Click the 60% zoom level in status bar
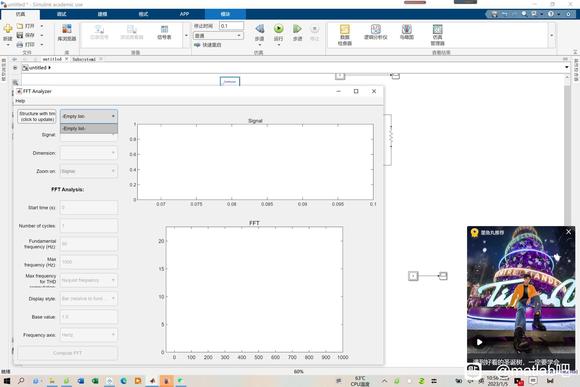This screenshot has width=580, height=387. click(299, 371)
